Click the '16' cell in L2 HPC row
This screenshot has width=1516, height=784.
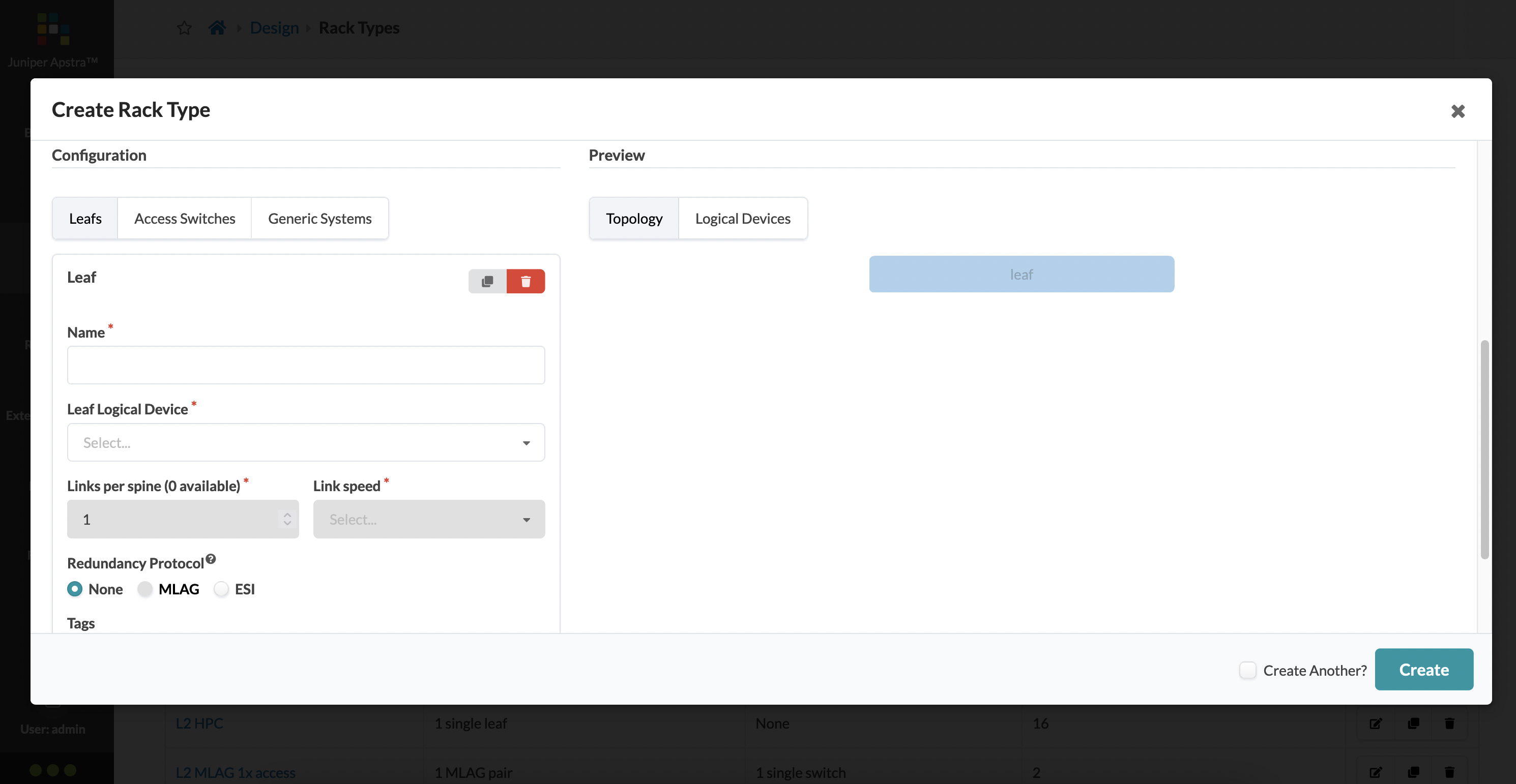[1040, 723]
